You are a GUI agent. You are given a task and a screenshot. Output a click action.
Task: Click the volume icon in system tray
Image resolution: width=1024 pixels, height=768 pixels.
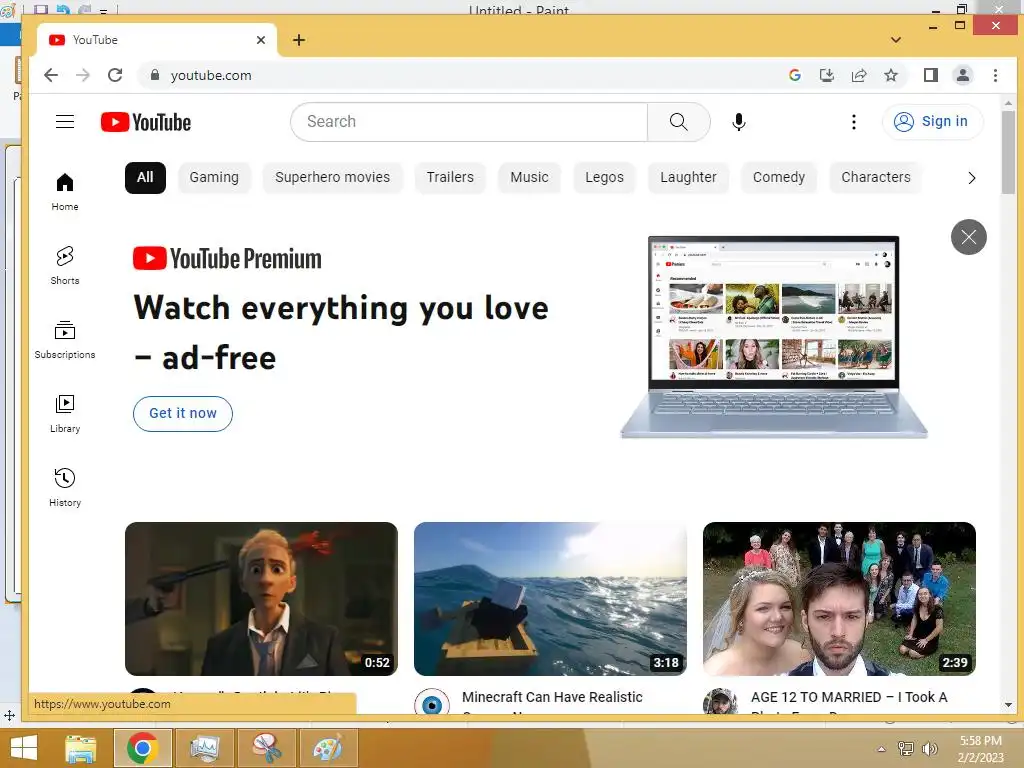coord(930,748)
